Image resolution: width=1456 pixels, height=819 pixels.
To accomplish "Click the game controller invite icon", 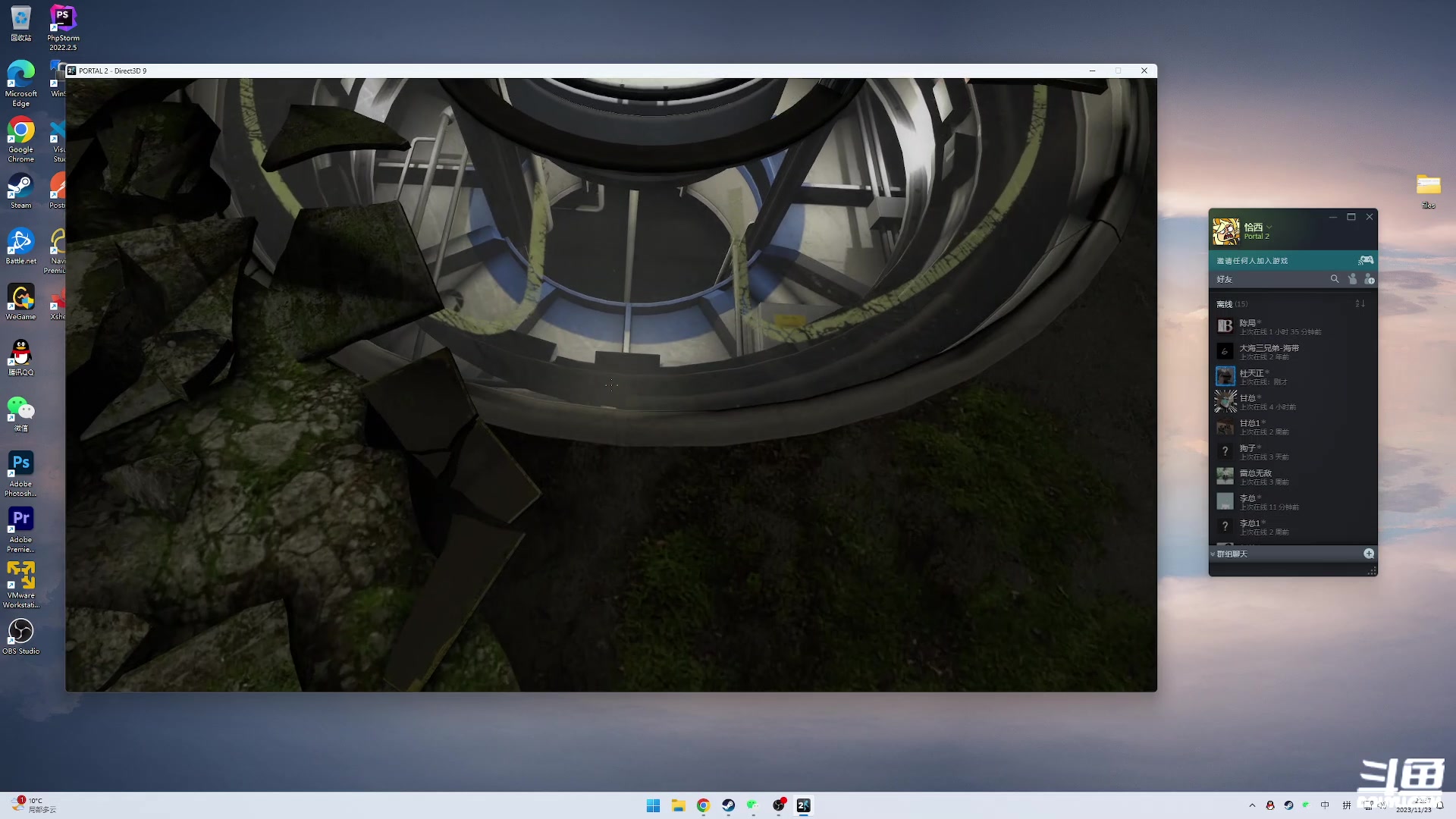I will [x=1366, y=260].
